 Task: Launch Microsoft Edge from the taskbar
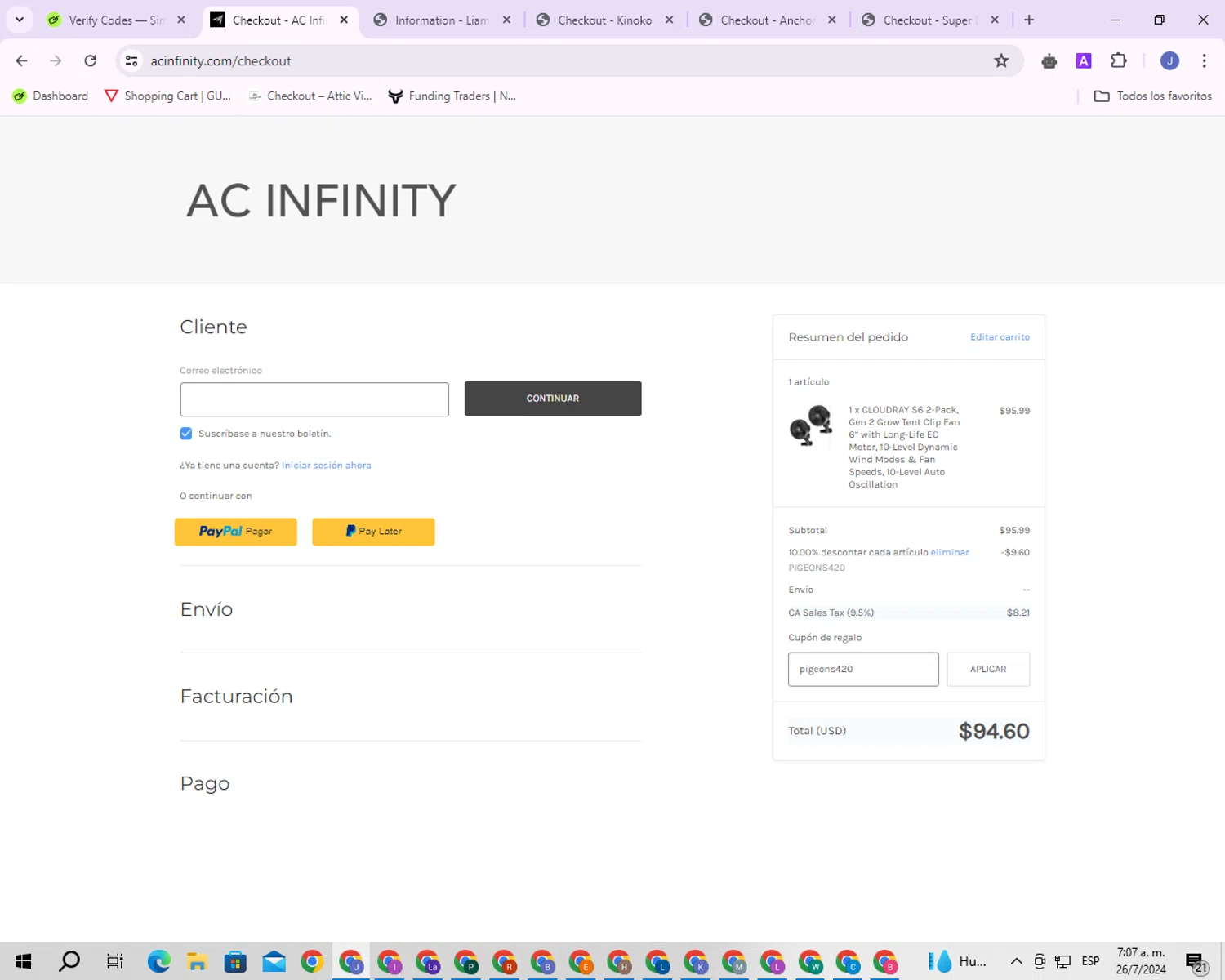(159, 961)
